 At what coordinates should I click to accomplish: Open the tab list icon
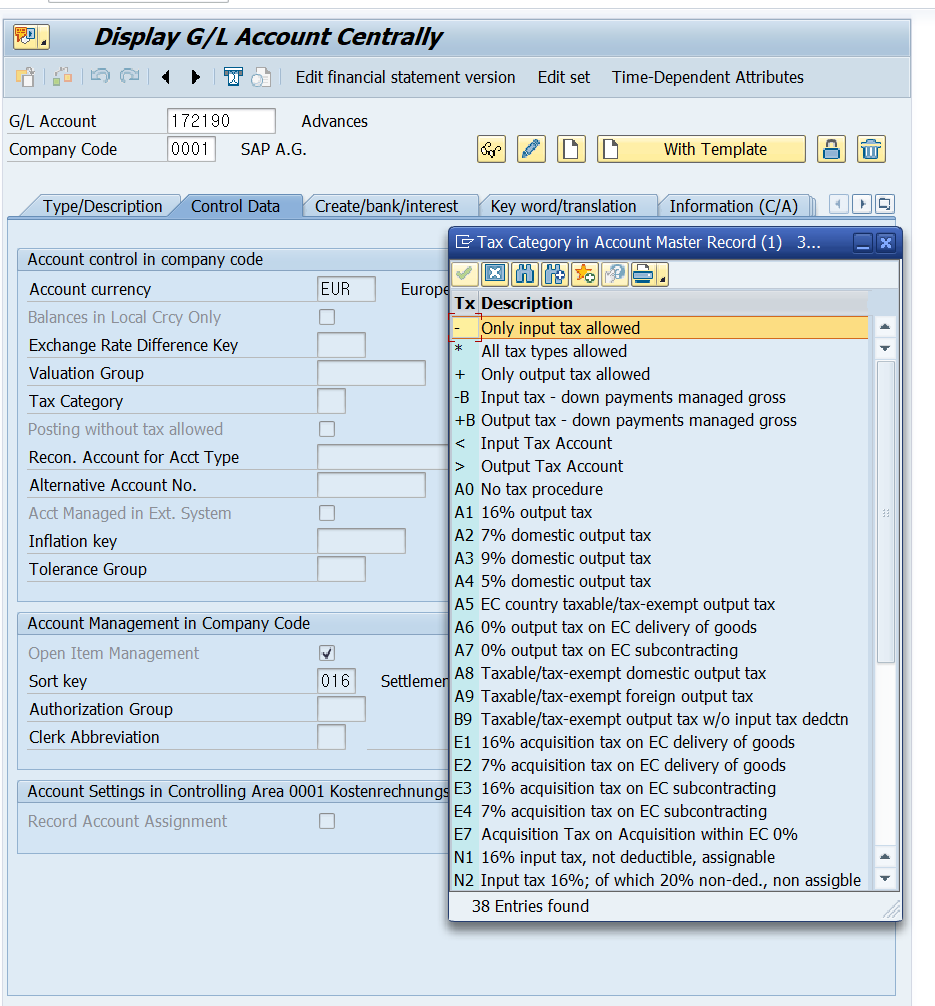[x=884, y=205]
